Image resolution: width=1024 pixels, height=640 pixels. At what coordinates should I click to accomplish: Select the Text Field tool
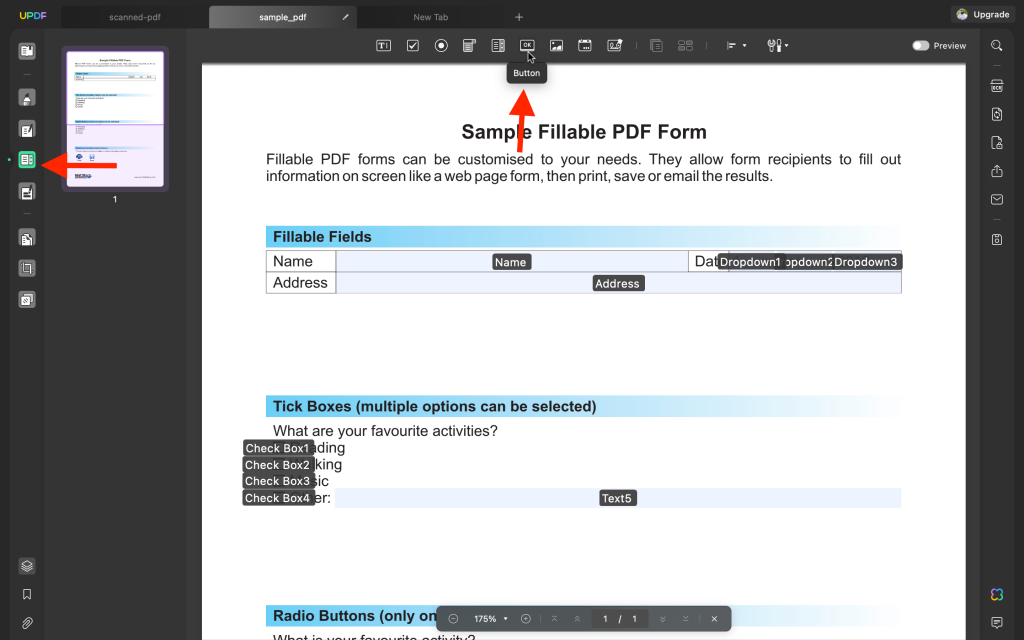tap(383, 45)
